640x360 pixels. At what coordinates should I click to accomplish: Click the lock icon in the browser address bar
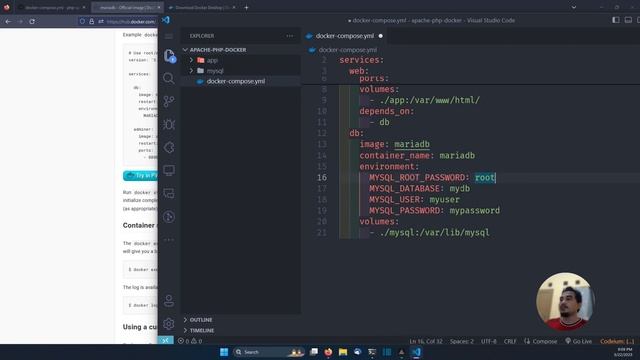click(x=91, y=21)
